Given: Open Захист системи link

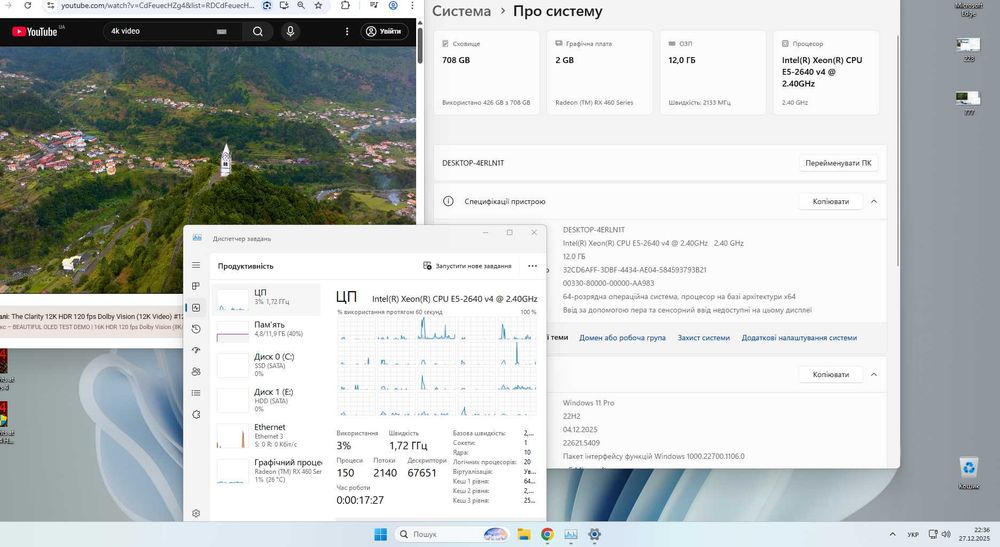Looking at the screenshot, I should point(703,338).
